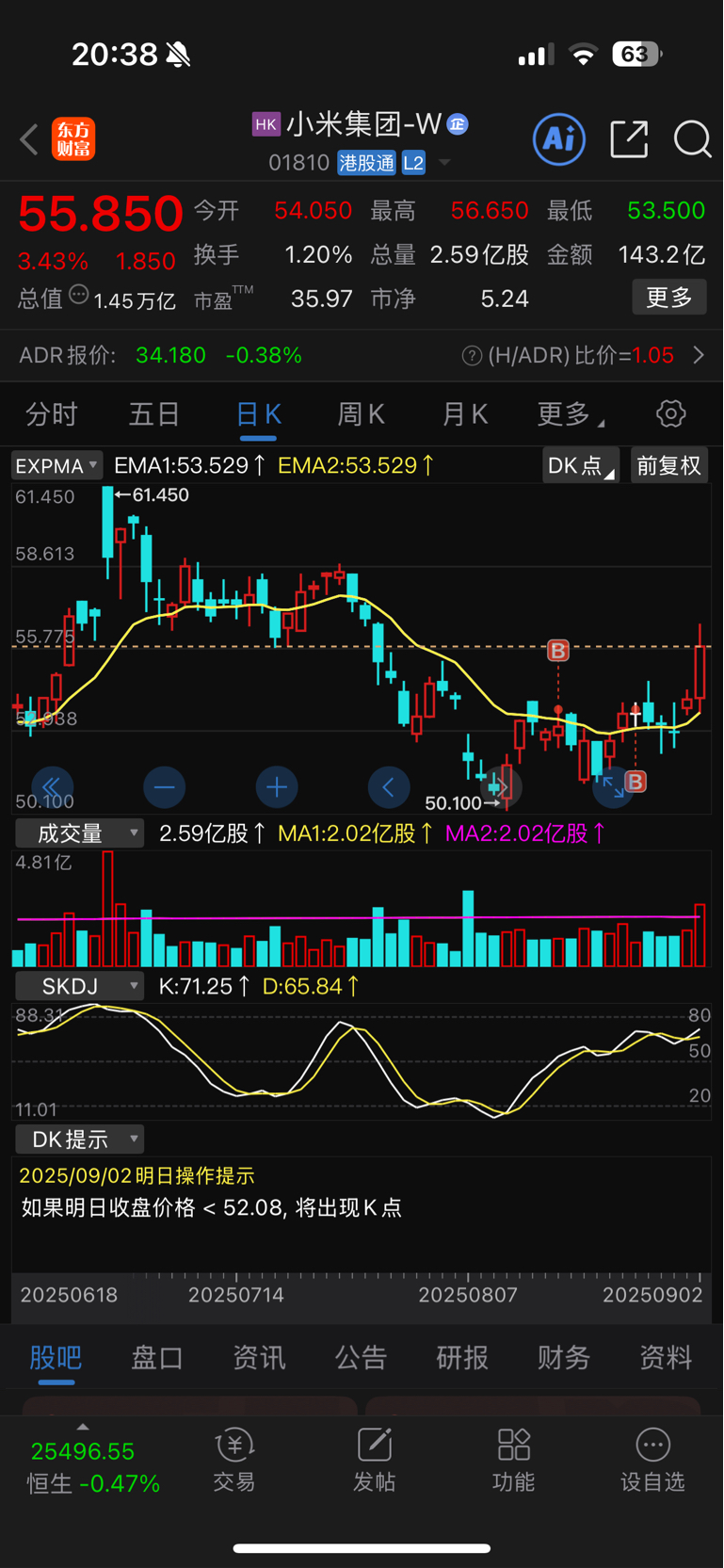Viewport: 724px width, 1568px height.
Task: Tap the zoom in plus chart button
Action: 277,787
